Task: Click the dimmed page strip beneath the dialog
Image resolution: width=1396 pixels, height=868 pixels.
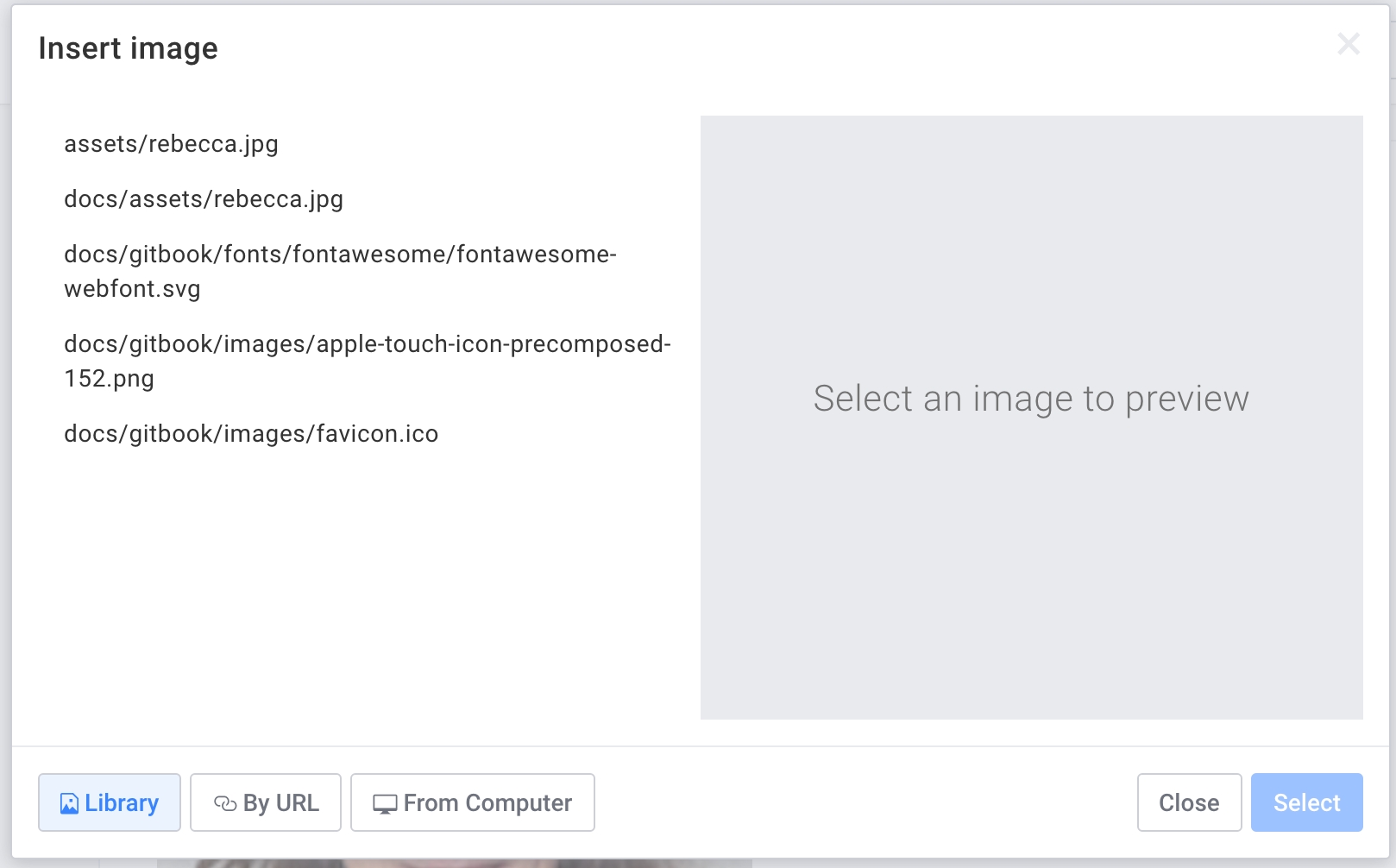Action: point(431,864)
